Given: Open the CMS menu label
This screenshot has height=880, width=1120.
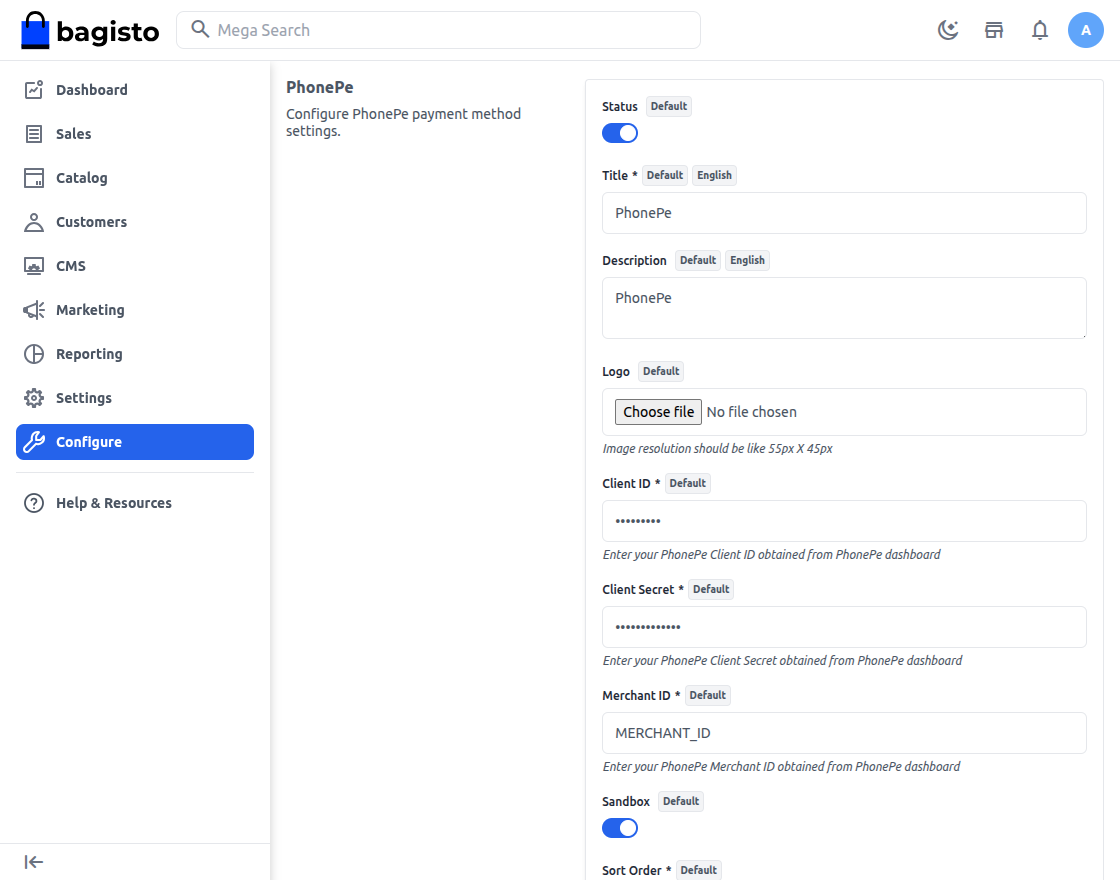Looking at the screenshot, I should [71, 266].
